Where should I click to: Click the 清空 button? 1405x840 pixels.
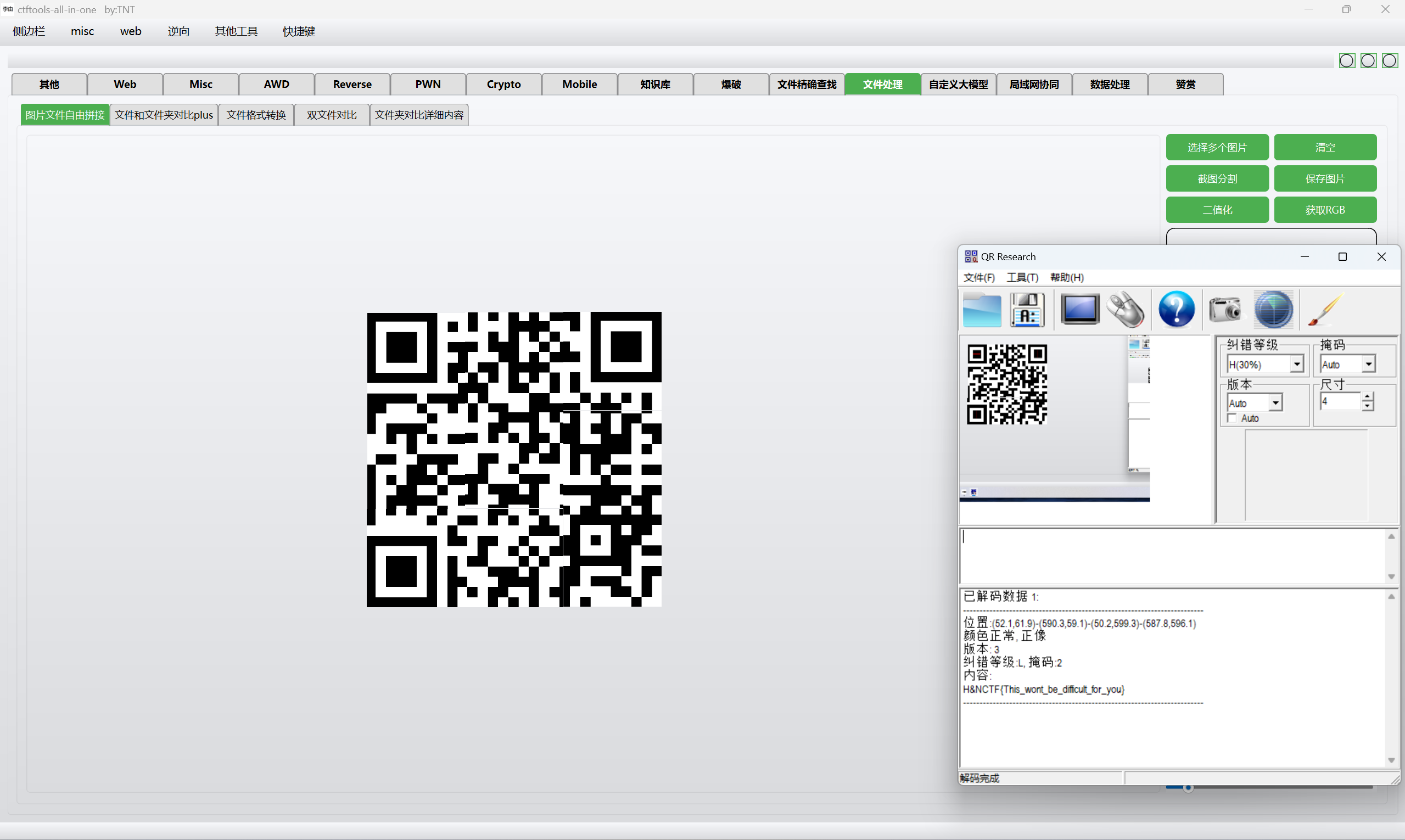pyautogui.click(x=1325, y=147)
